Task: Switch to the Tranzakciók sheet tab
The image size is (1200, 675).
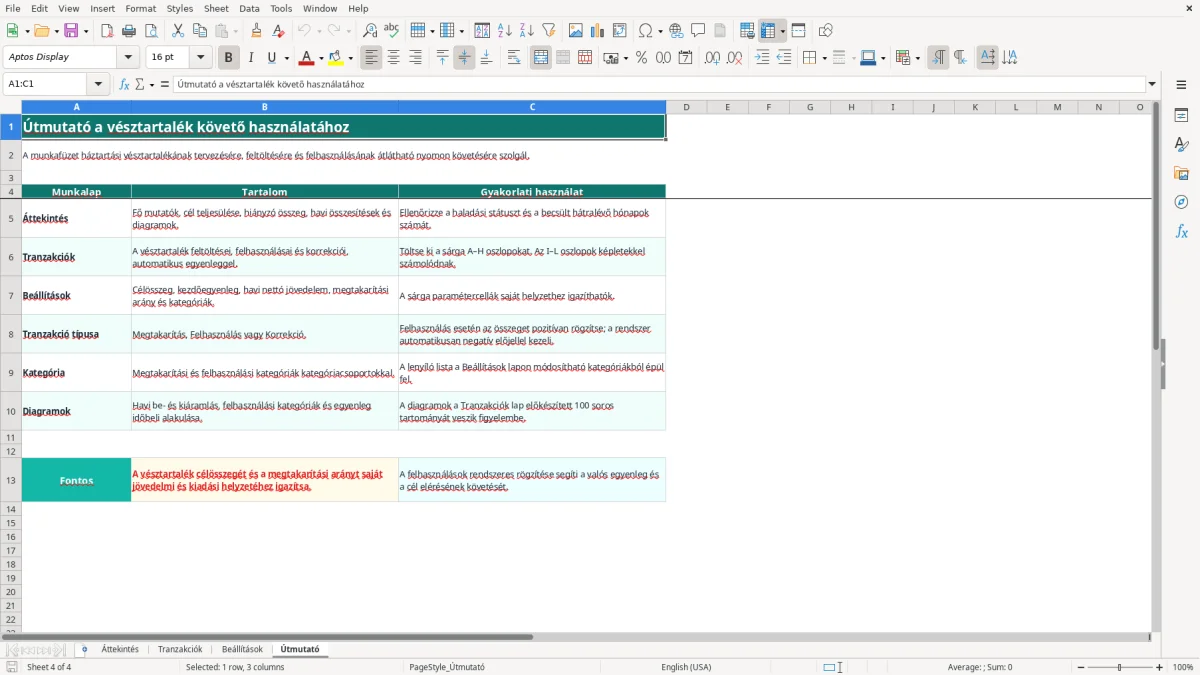Action: point(180,650)
